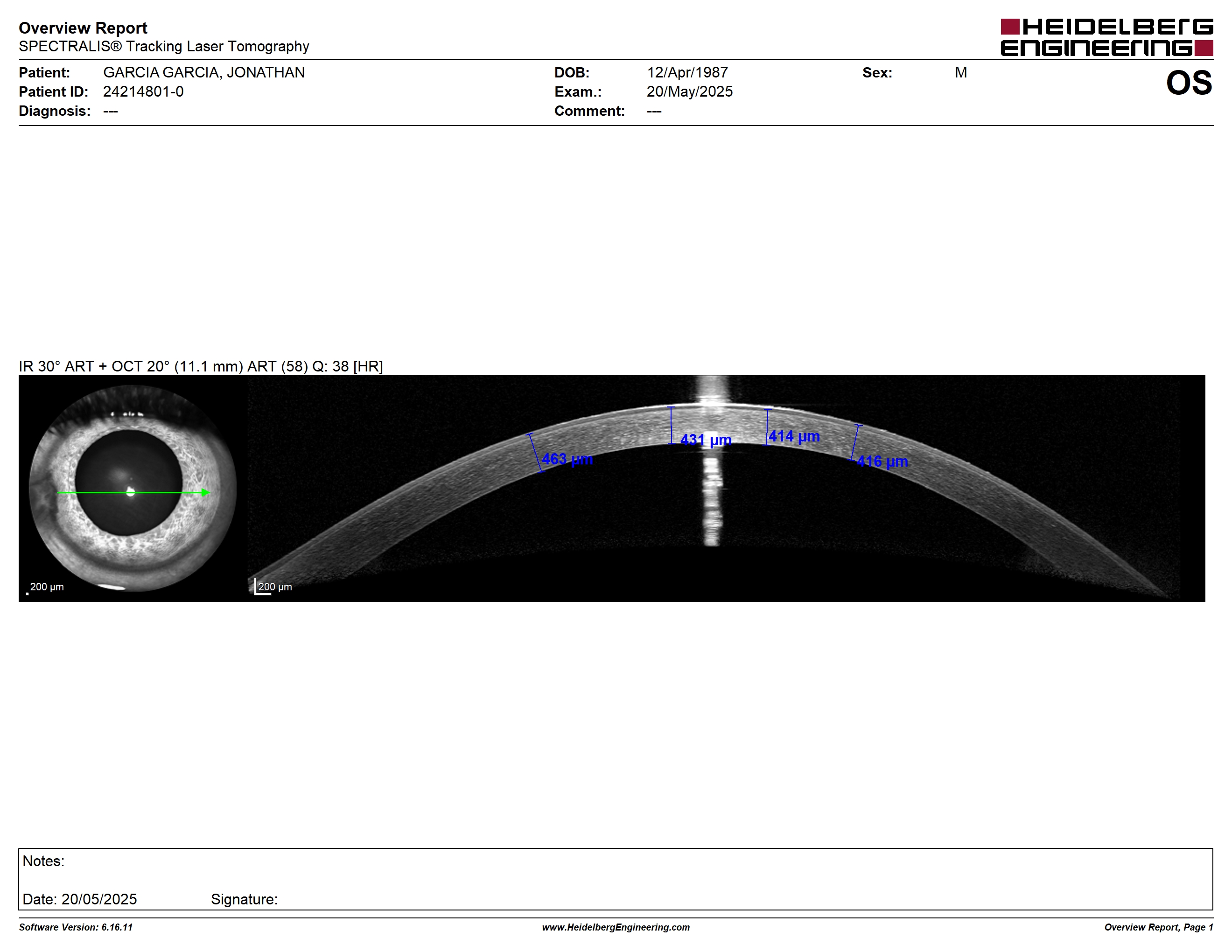
Task: Click the 463 µm thickness measurement
Action: pos(567,459)
